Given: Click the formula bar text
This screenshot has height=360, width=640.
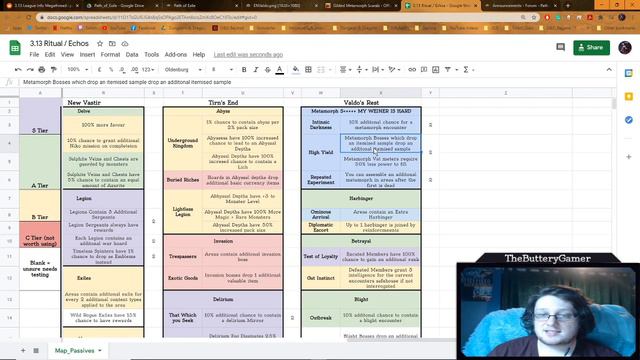Looking at the screenshot, I should point(127,82).
